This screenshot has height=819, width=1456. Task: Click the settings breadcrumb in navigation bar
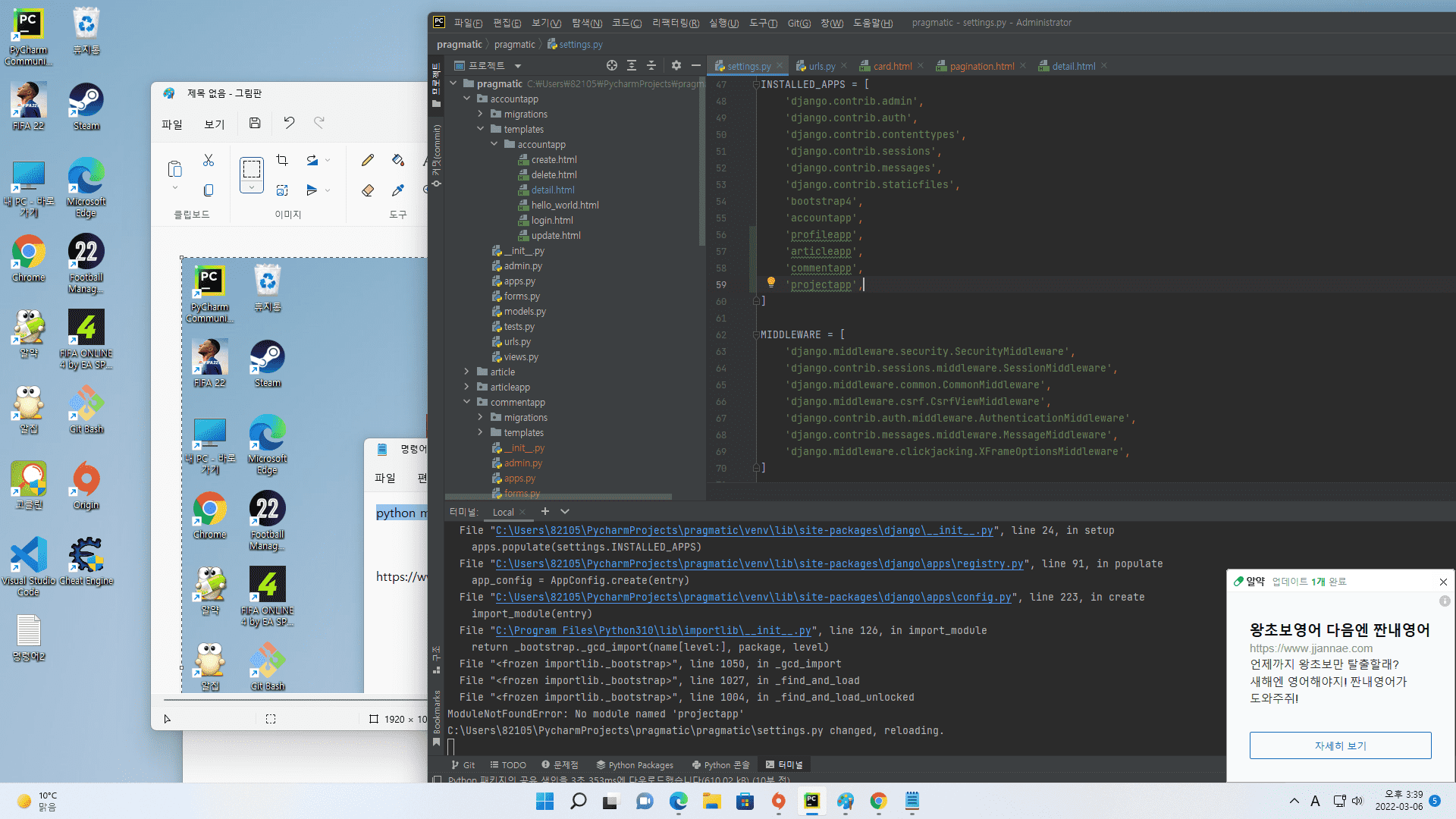(575, 45)
